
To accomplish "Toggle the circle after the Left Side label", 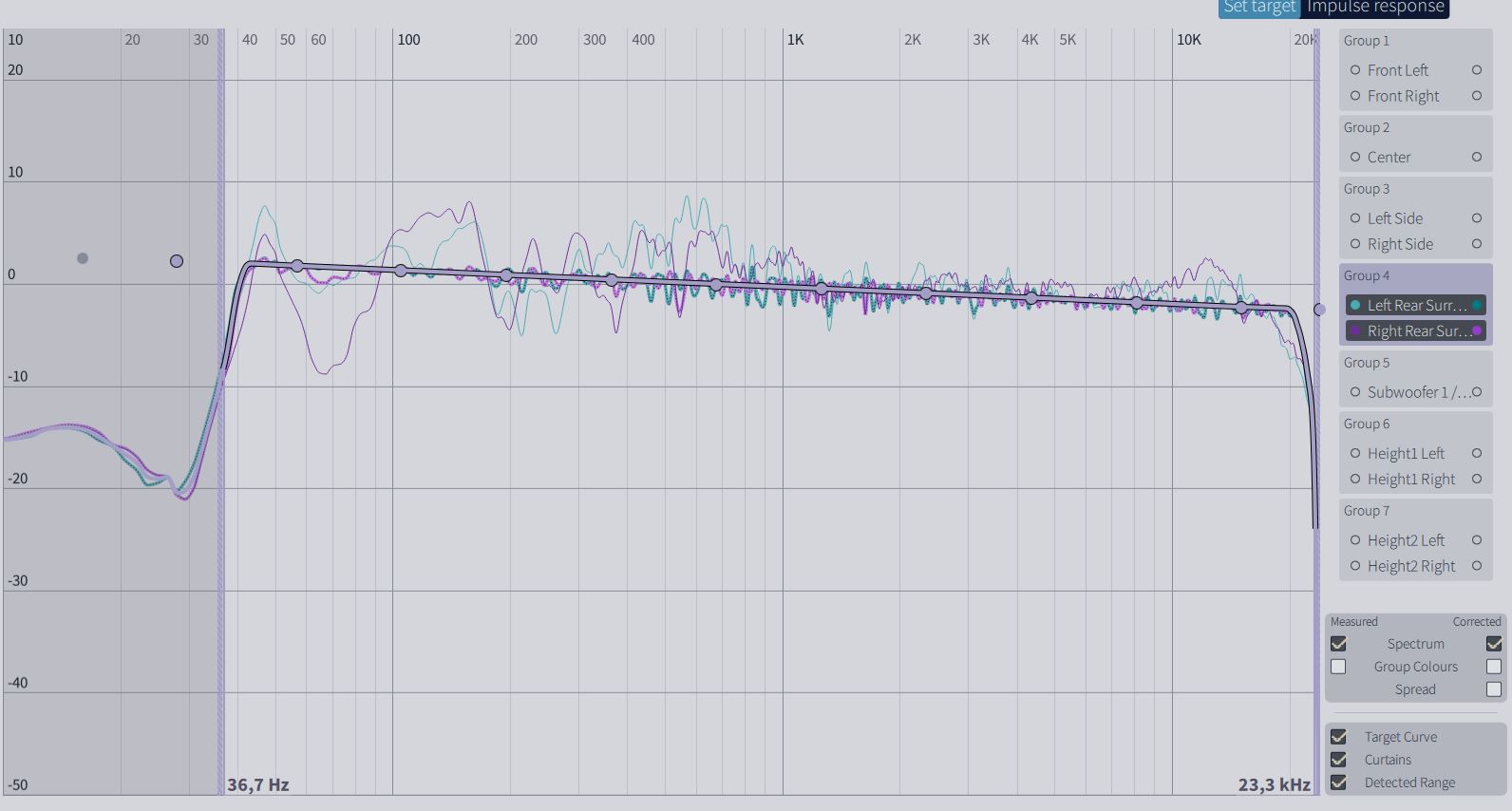I will [1477, 218].
